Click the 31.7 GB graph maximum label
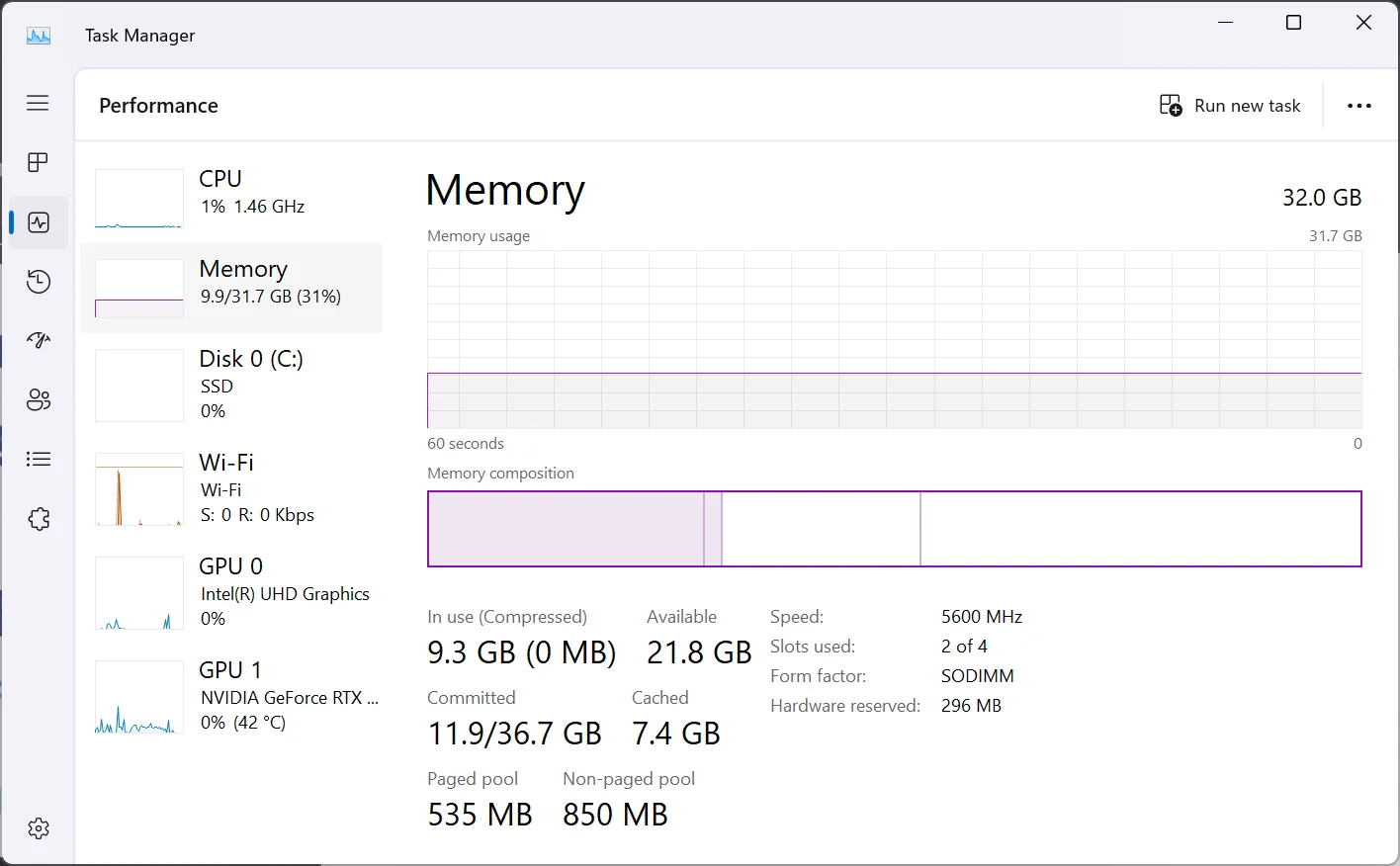This screenshot has height=866, width=1400. (x=1336, y=236)
